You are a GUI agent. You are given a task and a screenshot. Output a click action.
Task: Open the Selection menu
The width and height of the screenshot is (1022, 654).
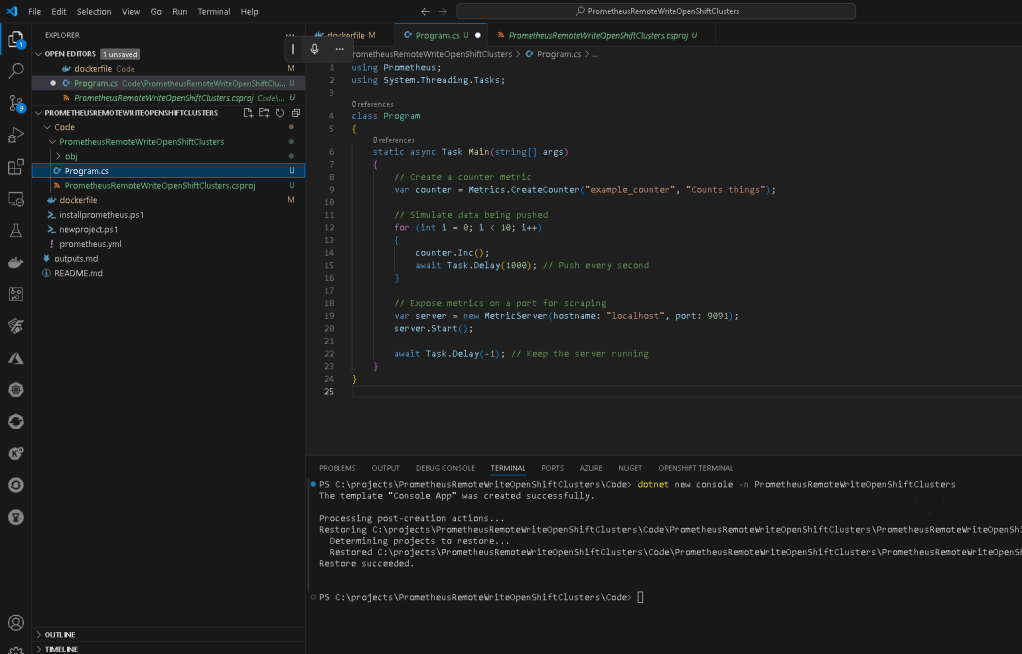[94, 12]
